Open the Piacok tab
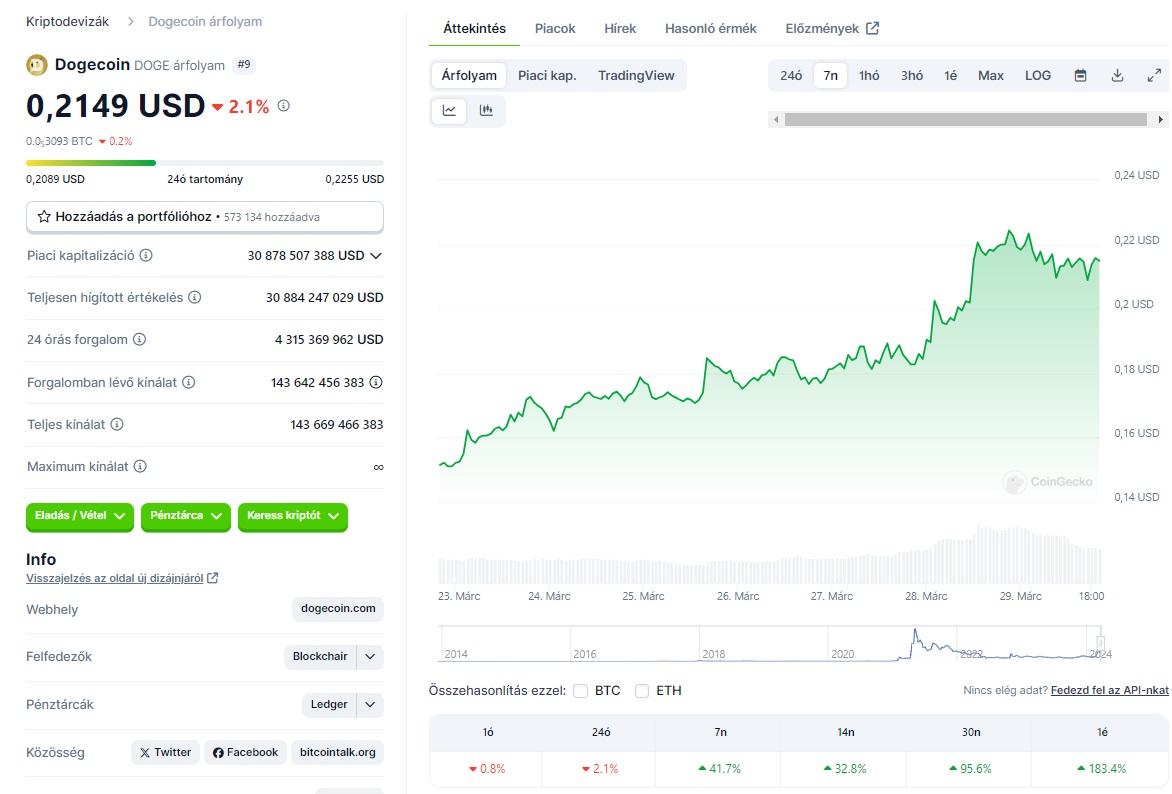 tap(555, 28)
